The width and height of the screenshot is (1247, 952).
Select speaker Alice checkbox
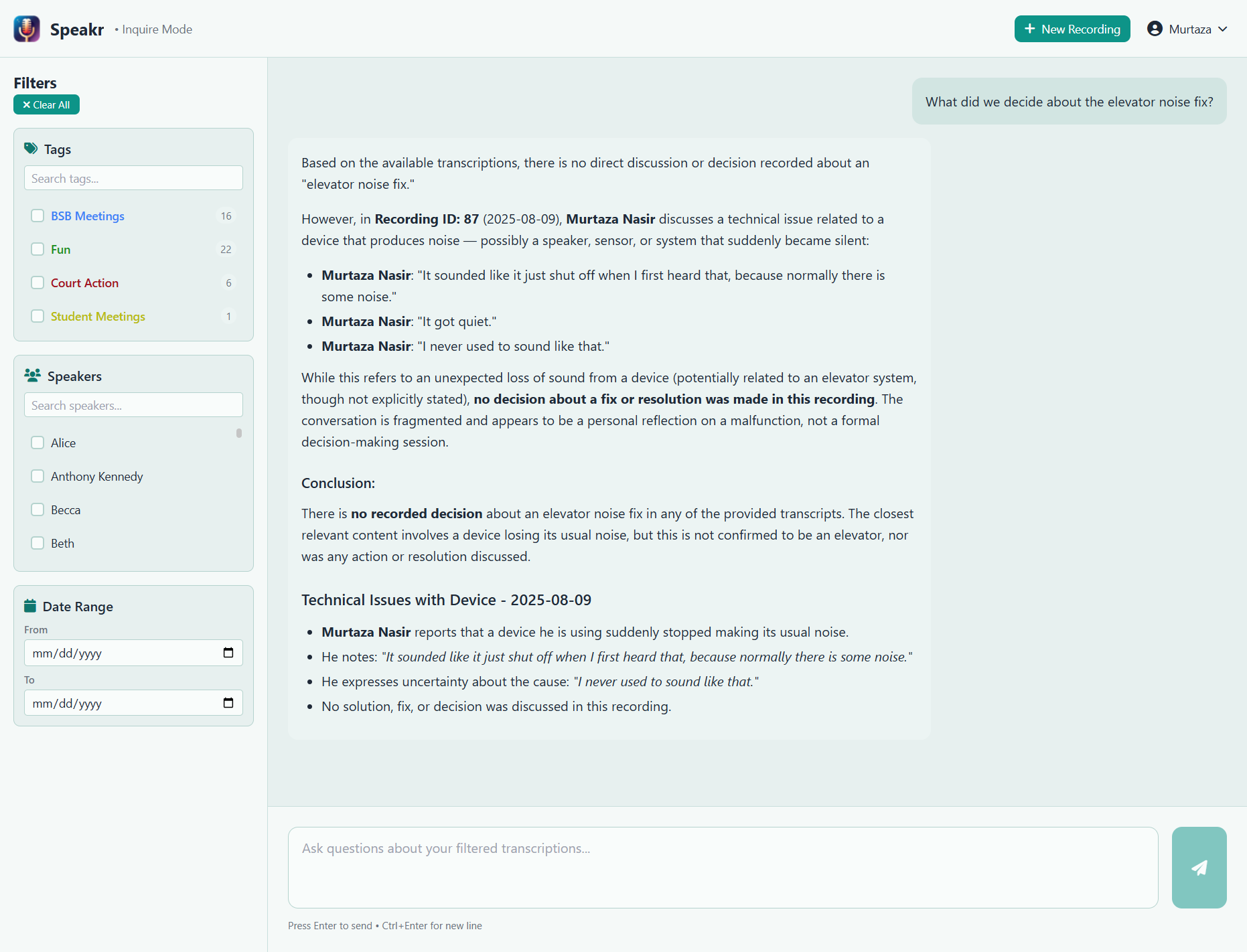[38, 443]
